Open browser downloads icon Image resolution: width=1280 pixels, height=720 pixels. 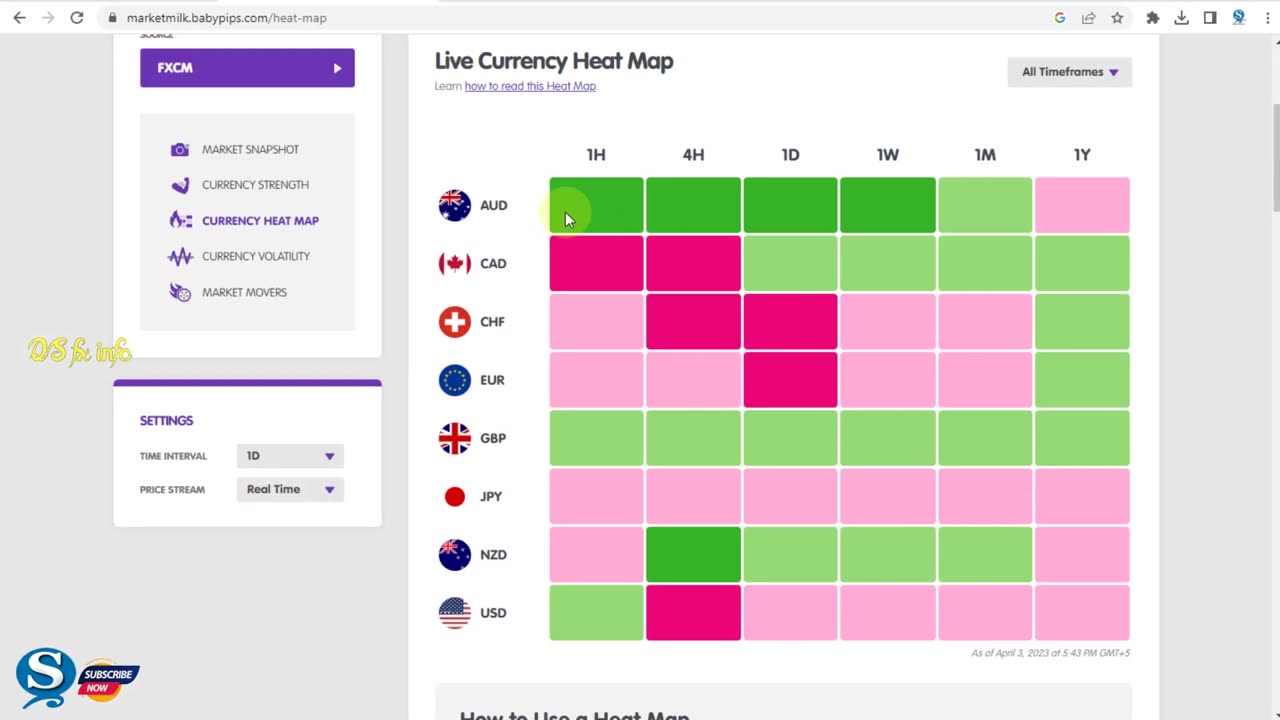point(1181,18)
